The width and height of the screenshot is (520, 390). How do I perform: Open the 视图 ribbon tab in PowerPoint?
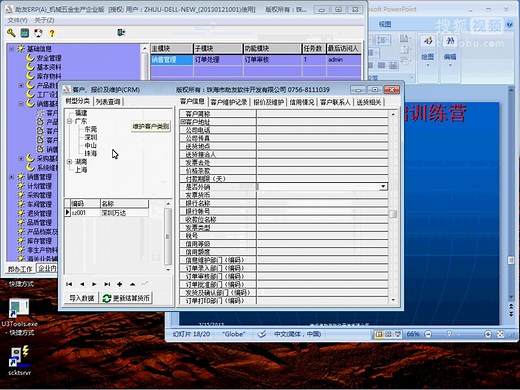pyautogui.click(x=385, y=24)
